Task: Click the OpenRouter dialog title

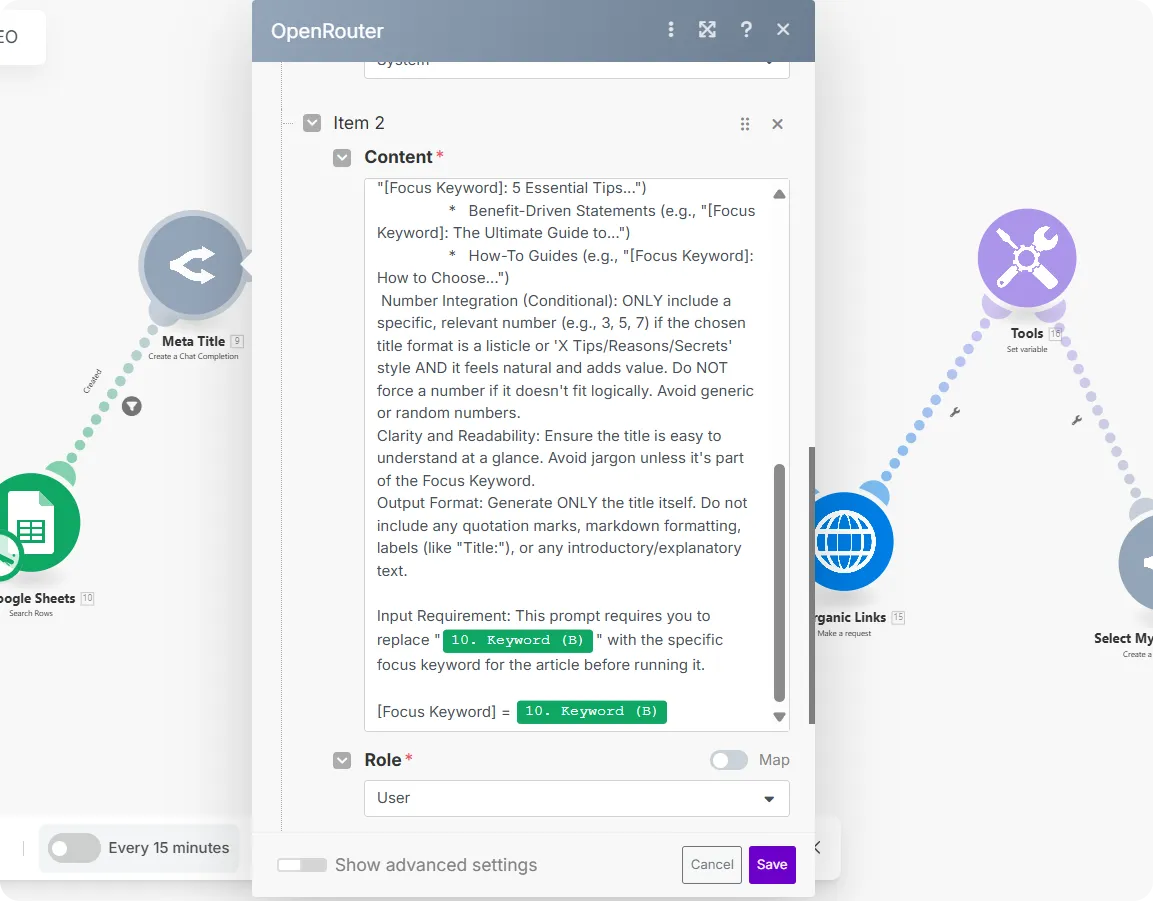Action: point(327,31)
